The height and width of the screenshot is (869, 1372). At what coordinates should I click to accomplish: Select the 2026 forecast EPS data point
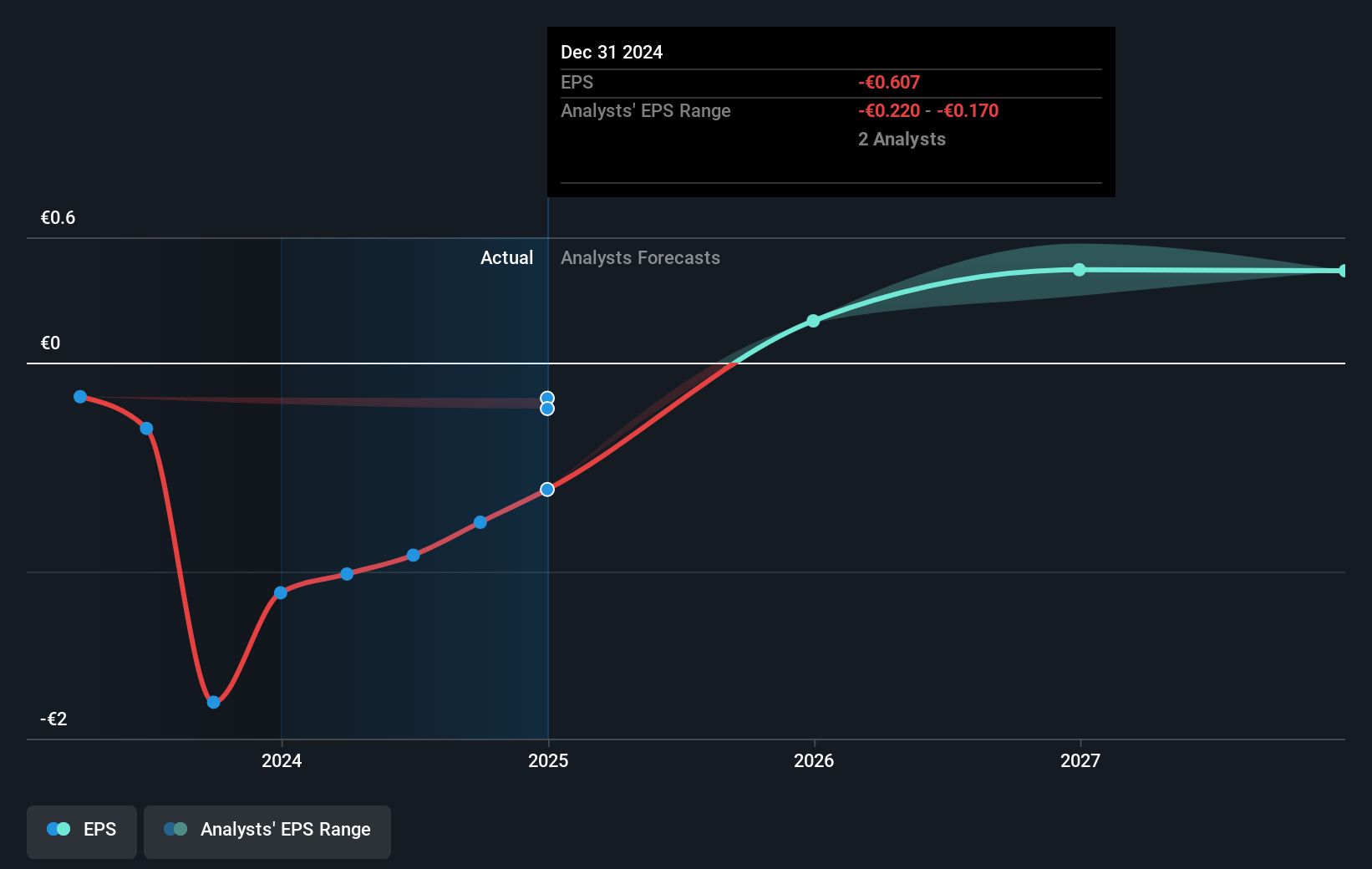point(813,321)
